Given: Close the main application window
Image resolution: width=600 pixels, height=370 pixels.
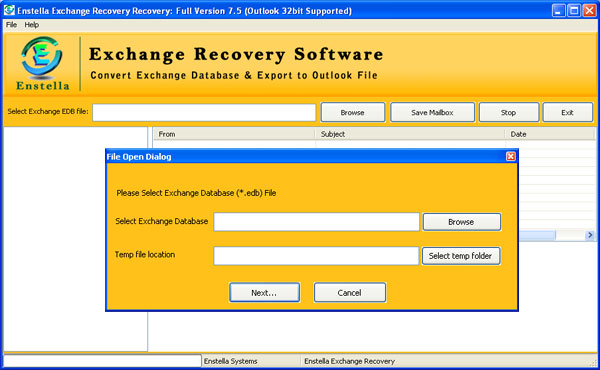Looking at the screenshot, I should click(589, 10).
